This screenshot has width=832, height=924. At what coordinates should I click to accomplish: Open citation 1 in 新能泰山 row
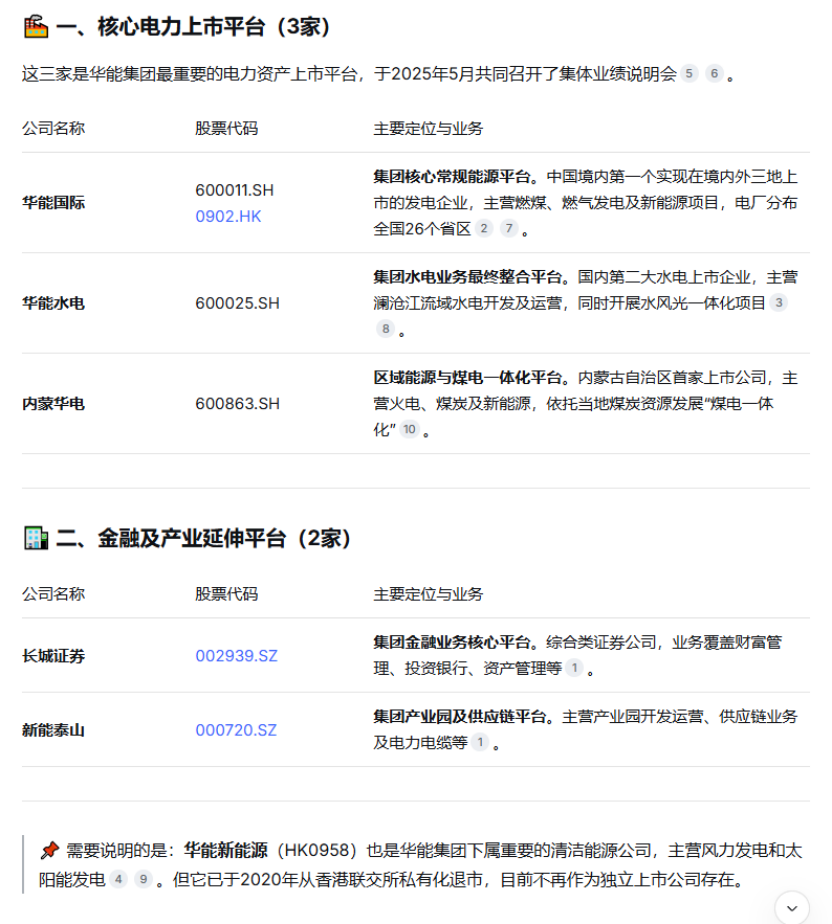pyautogui.click(x=480, y=742)
